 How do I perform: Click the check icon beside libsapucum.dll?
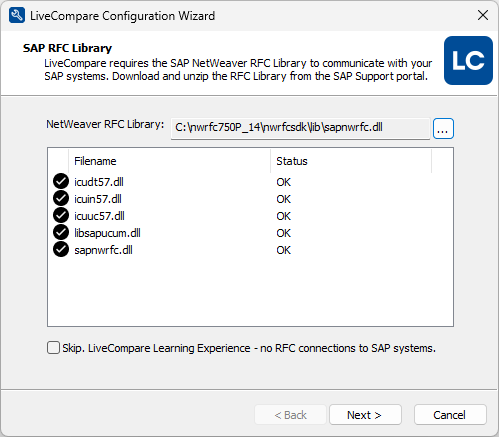(61, 232)
